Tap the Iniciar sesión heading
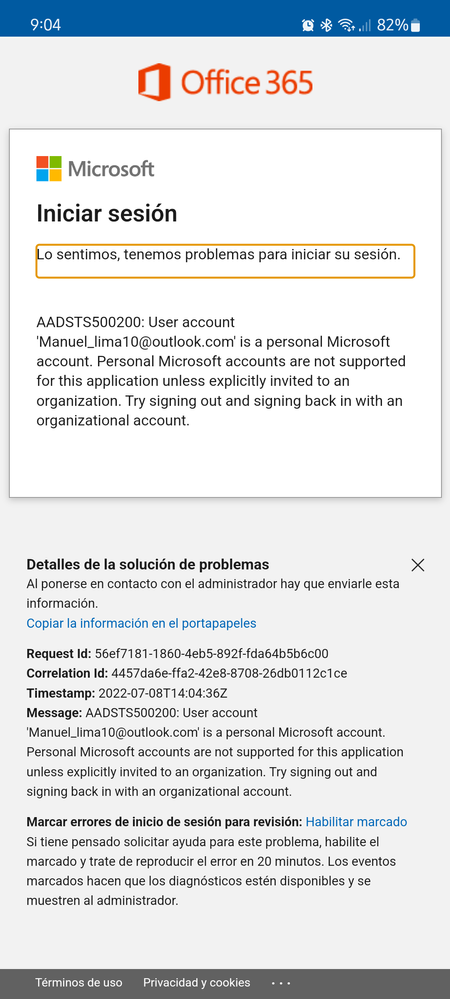Screen dimensions: 450x999 click(106, 213)
